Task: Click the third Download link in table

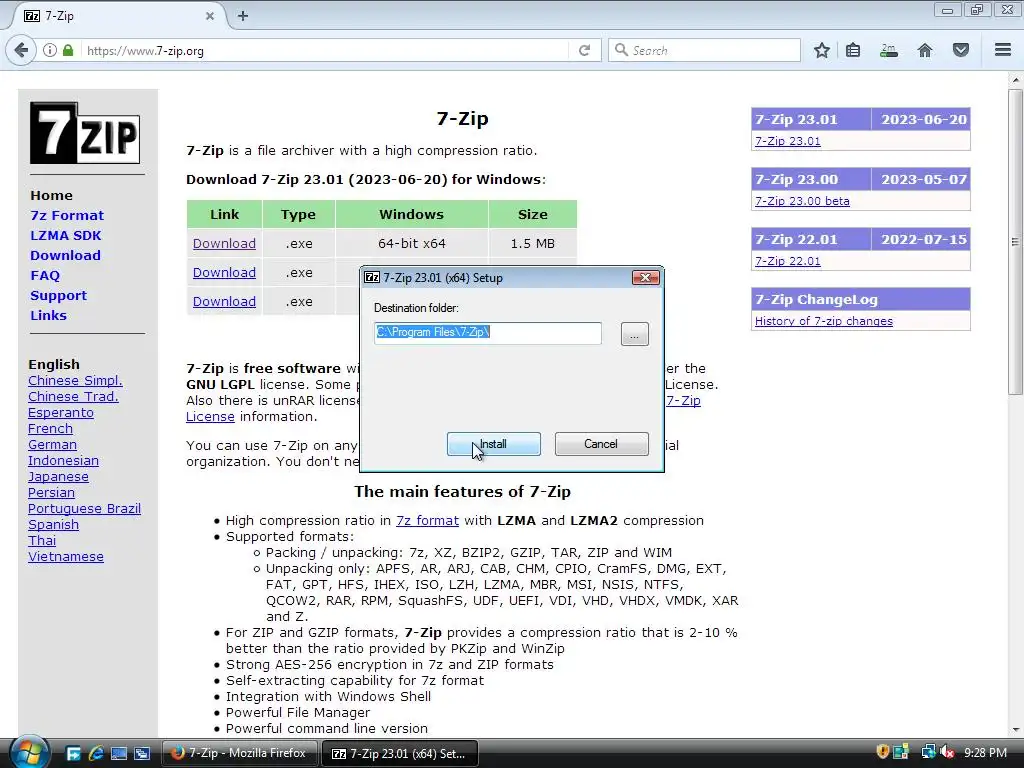Action: 224,302
